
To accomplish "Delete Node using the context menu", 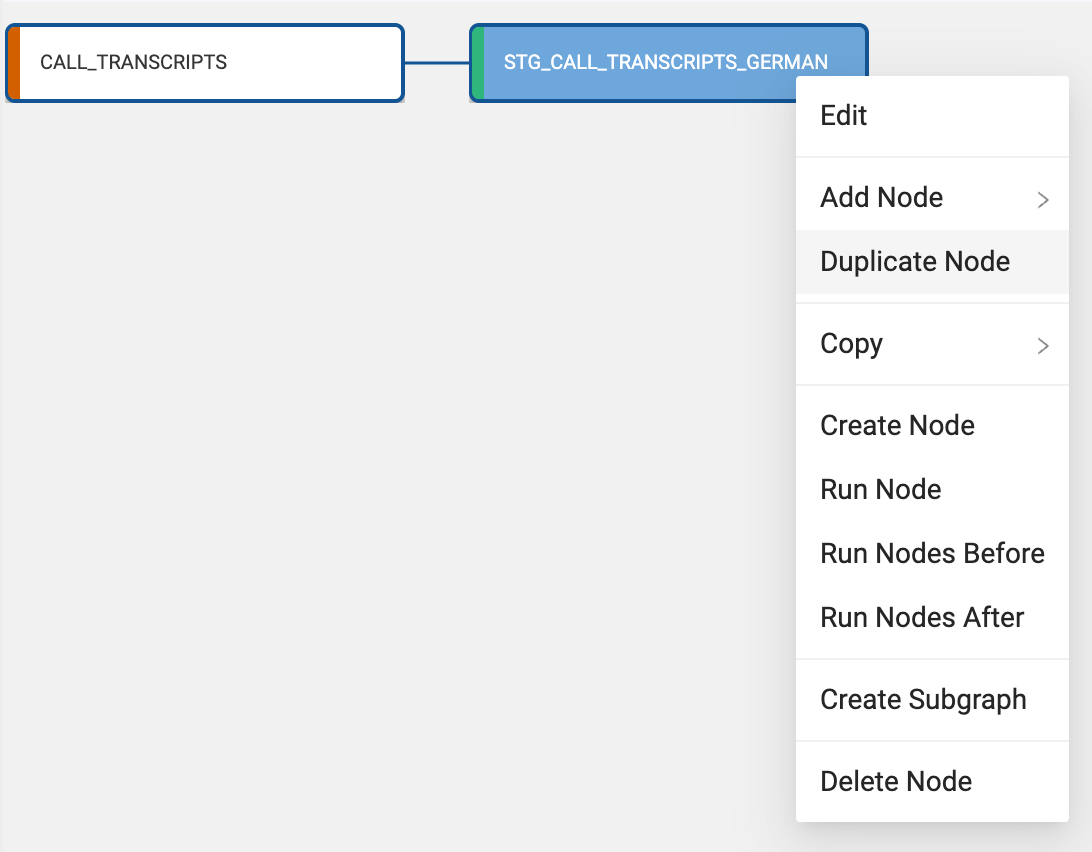I will (x=896, y=782).
